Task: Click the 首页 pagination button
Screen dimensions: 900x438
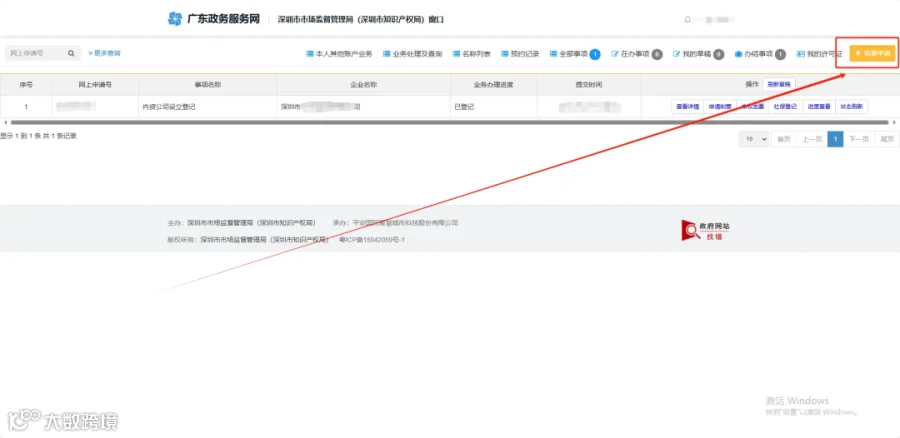Action: 783,139
